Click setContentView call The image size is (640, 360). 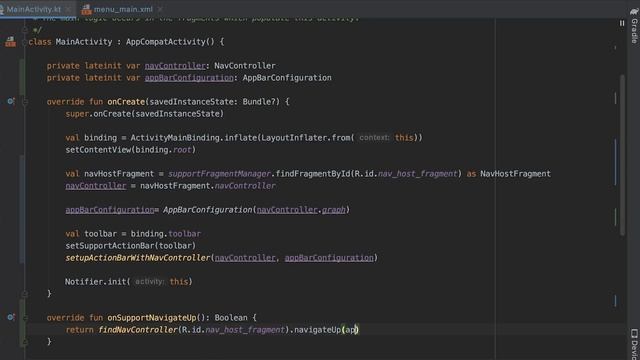pyautogui.click(x=98, y=150)
